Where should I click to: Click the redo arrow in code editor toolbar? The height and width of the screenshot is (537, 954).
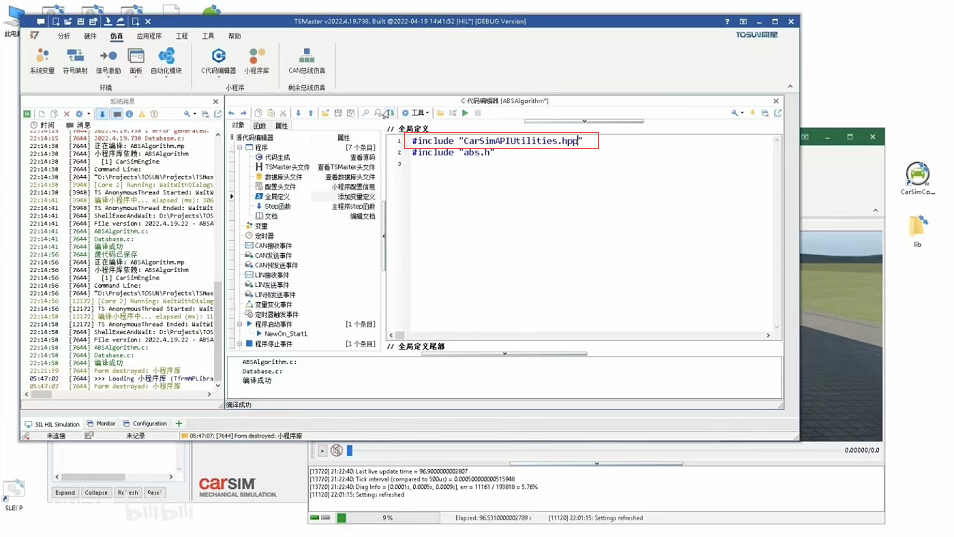[243, 113]
